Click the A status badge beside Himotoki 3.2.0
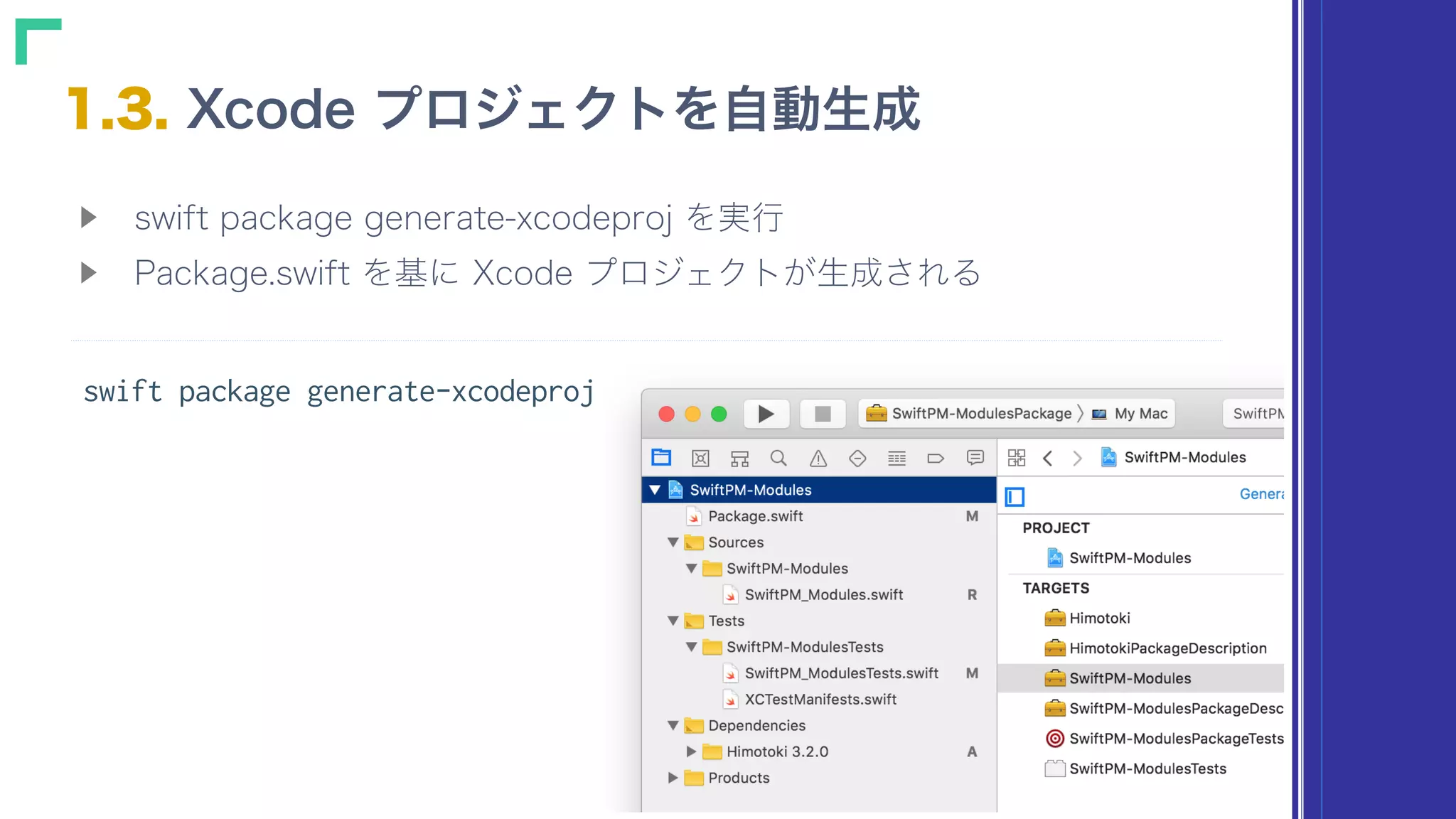Viewport: 1456px width, 819px height. coord(972,751)
